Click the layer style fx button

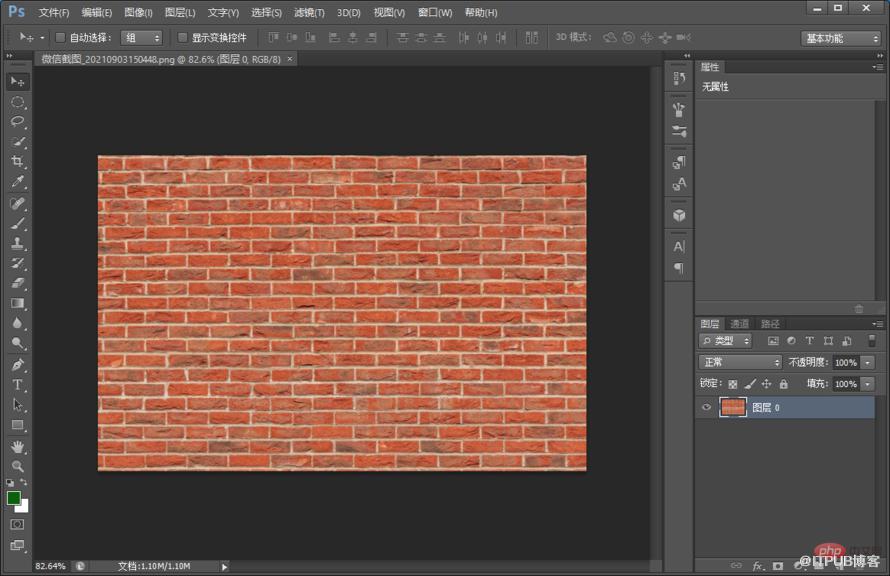(757, 566)
